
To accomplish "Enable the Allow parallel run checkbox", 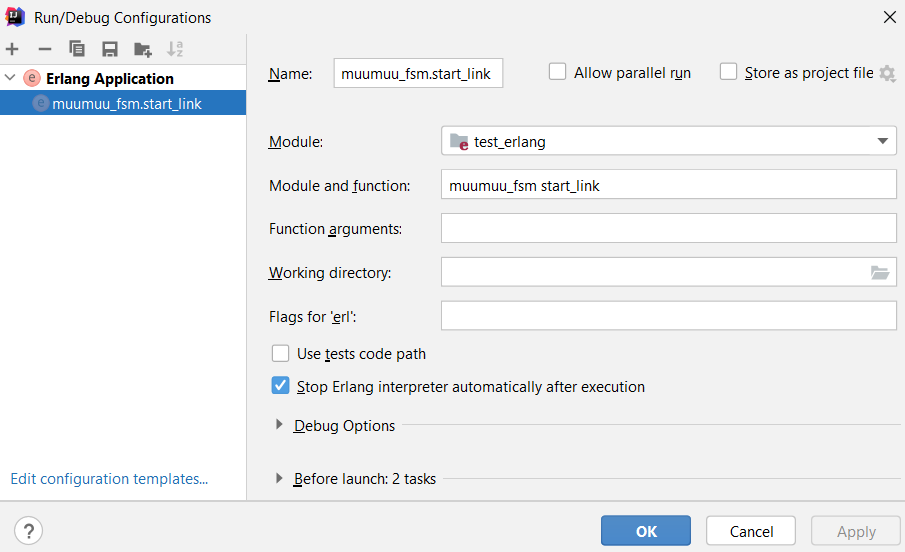I will click(558, 72).
